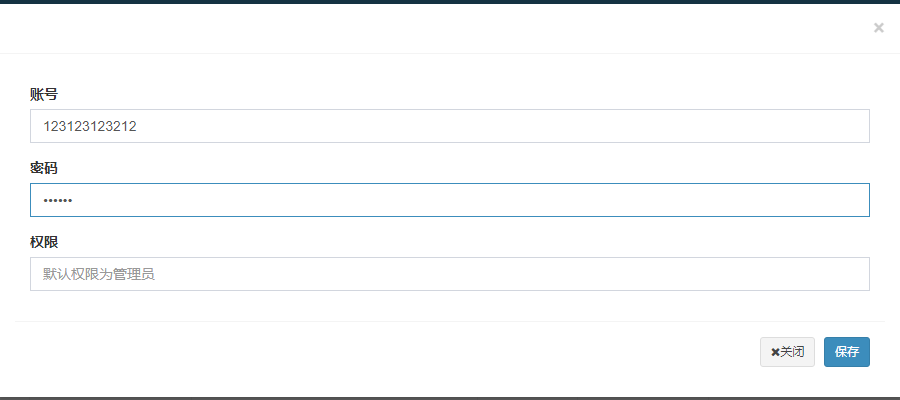
Task: Click the 权限 permission input field
Action: click(449, 274)
